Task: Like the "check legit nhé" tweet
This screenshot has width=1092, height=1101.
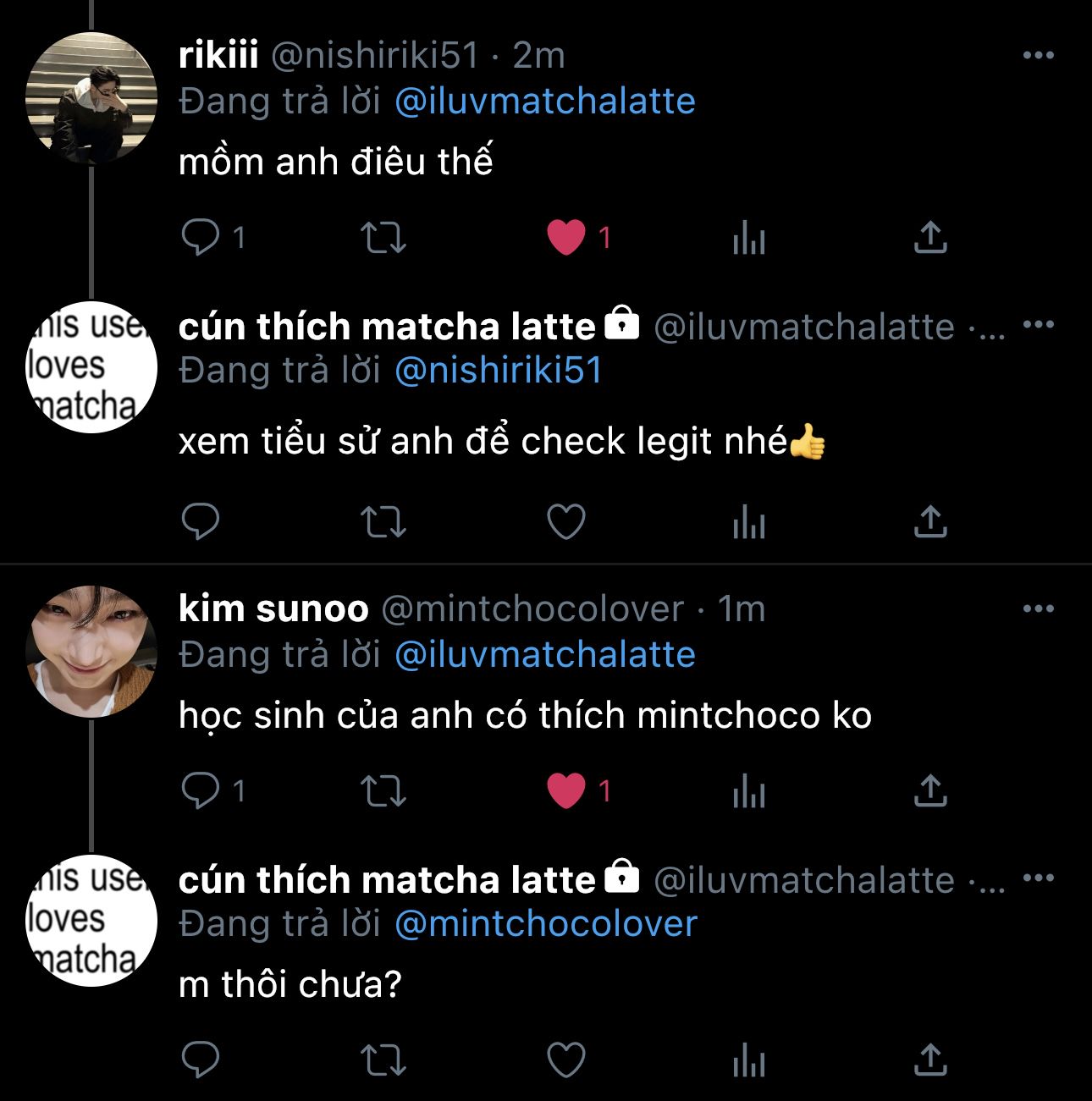Action: 566,521
